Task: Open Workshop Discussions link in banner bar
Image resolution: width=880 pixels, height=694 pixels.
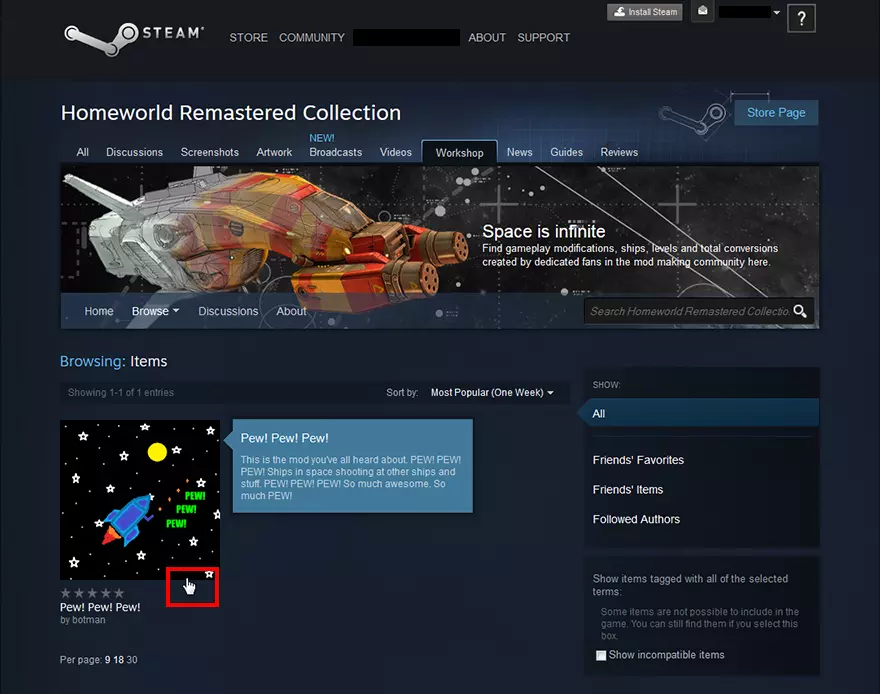Action: (228, 311)
